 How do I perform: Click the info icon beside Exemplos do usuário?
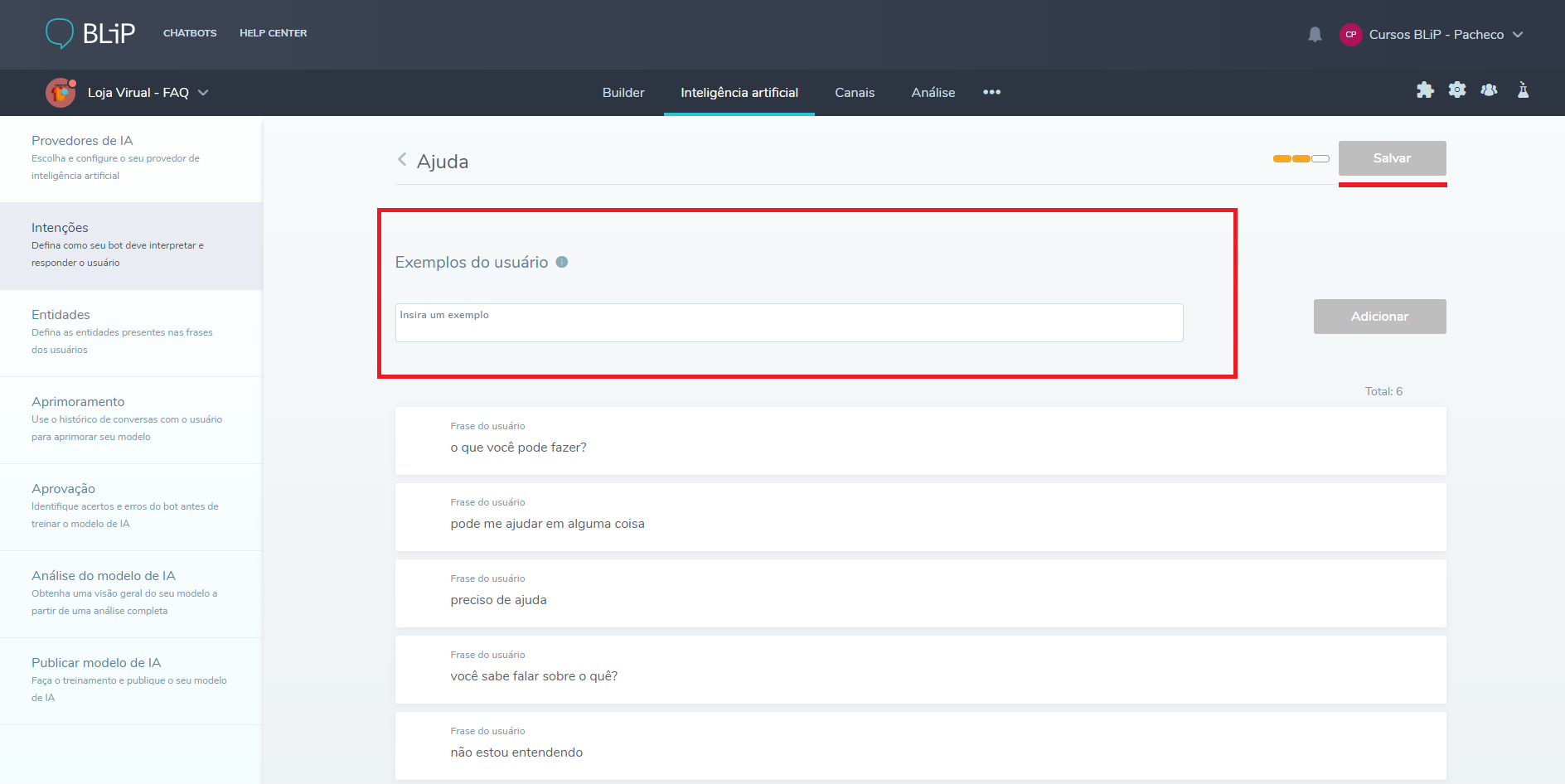(x=562, y=262)
